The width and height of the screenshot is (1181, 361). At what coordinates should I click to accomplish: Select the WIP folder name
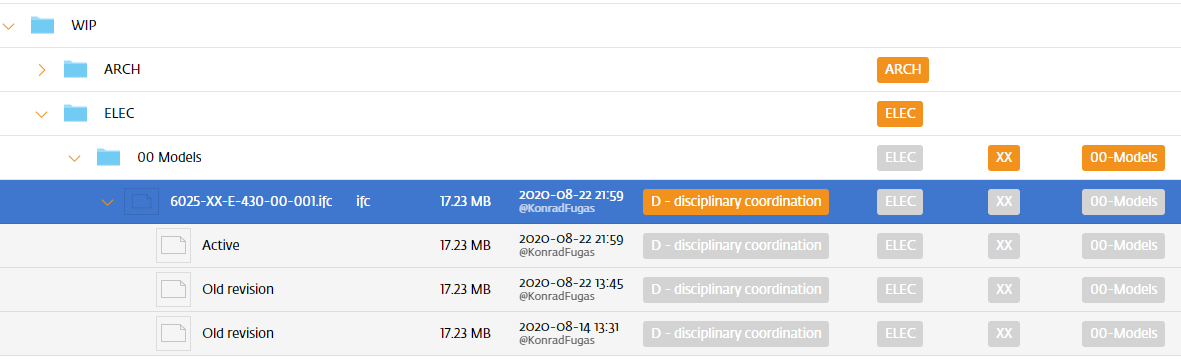coord(84,26)
